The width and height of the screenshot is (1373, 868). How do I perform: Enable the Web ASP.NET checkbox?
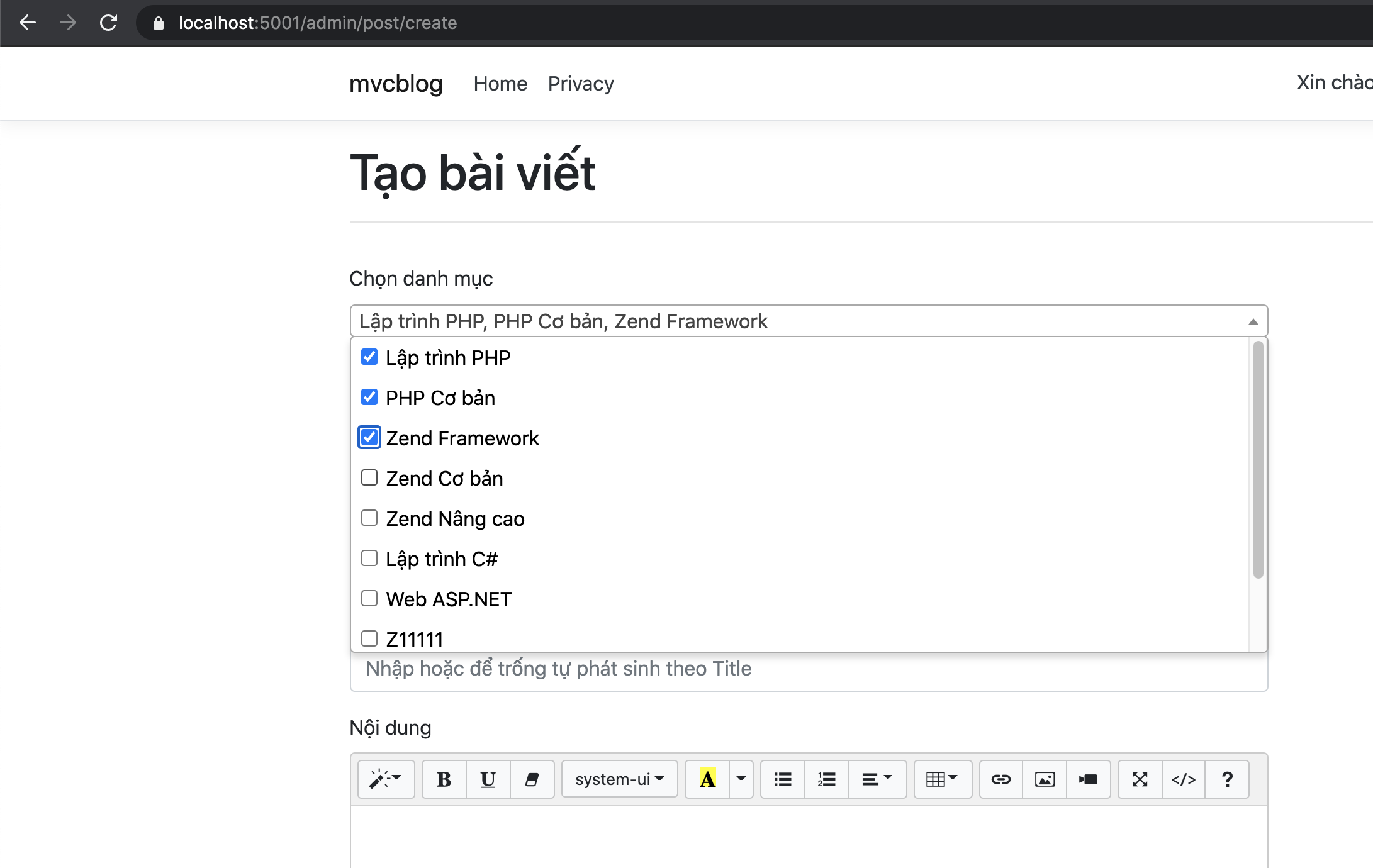tap(369, 598)
